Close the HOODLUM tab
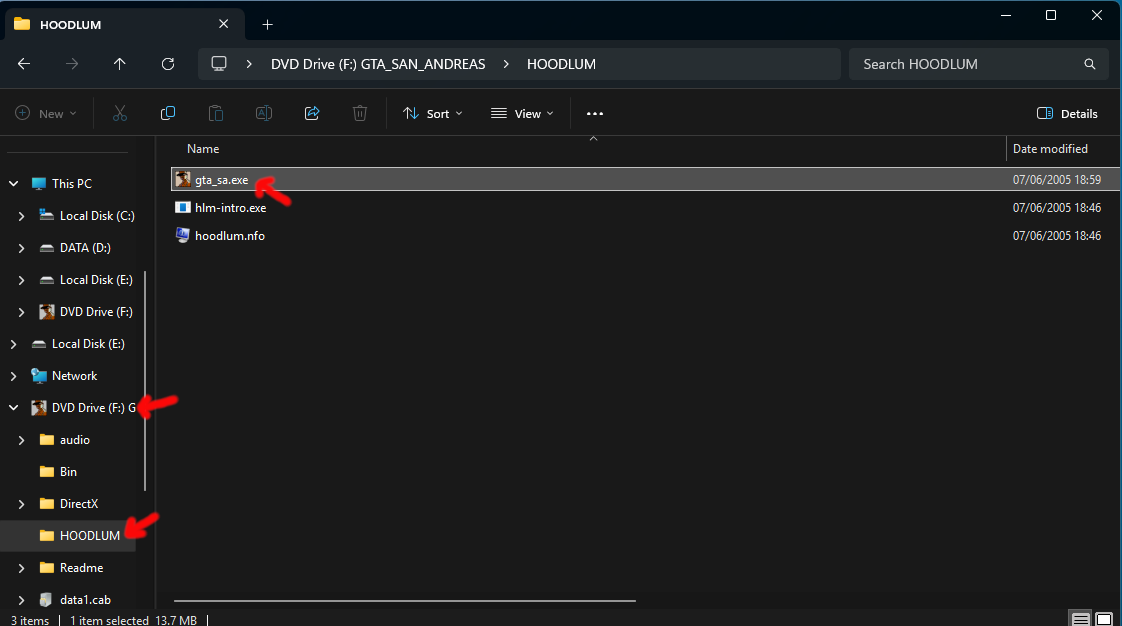 (x=223, y=24)
